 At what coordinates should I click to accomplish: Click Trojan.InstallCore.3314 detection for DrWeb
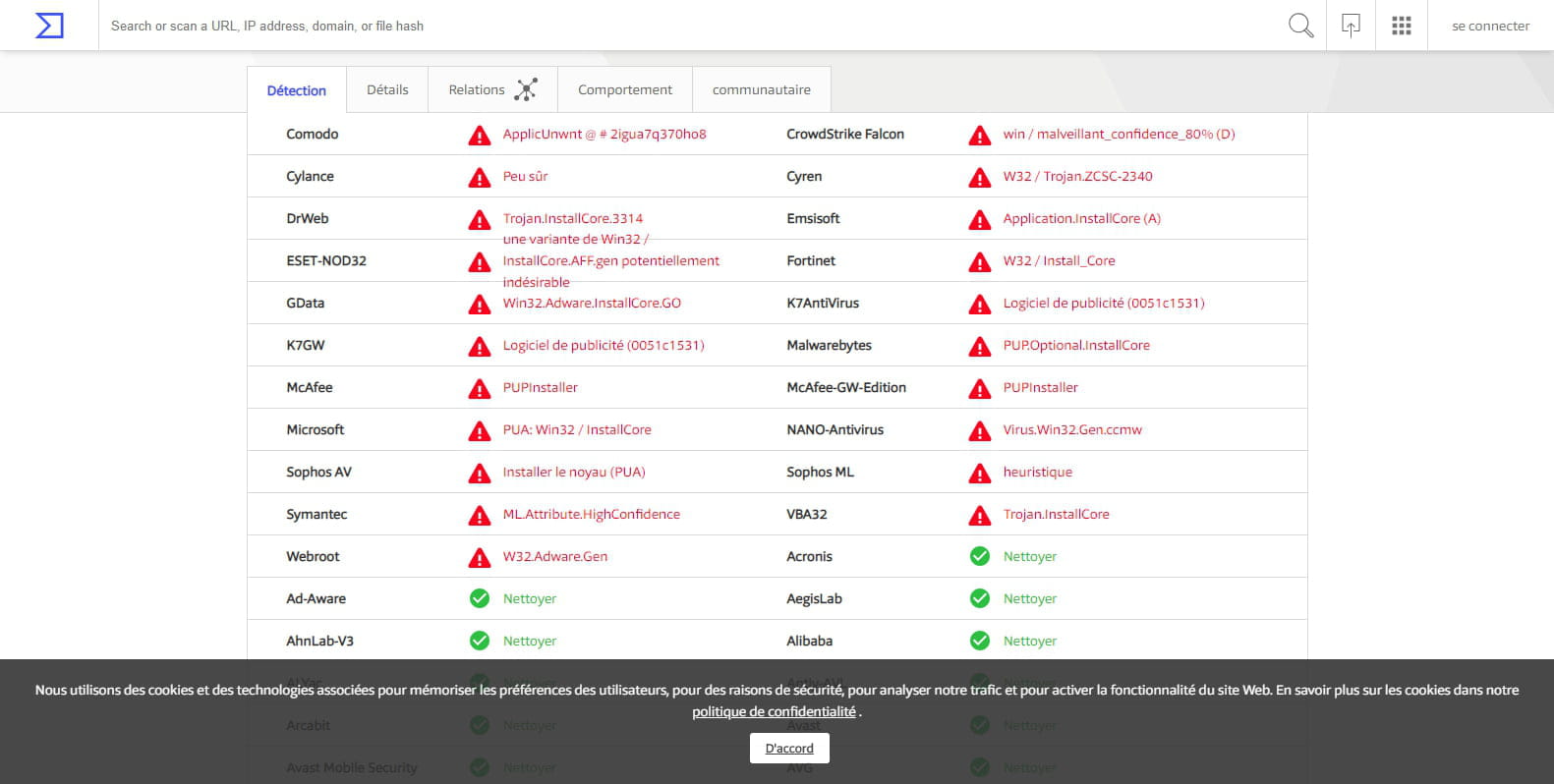pyautogui.click(x=573, y=218)
